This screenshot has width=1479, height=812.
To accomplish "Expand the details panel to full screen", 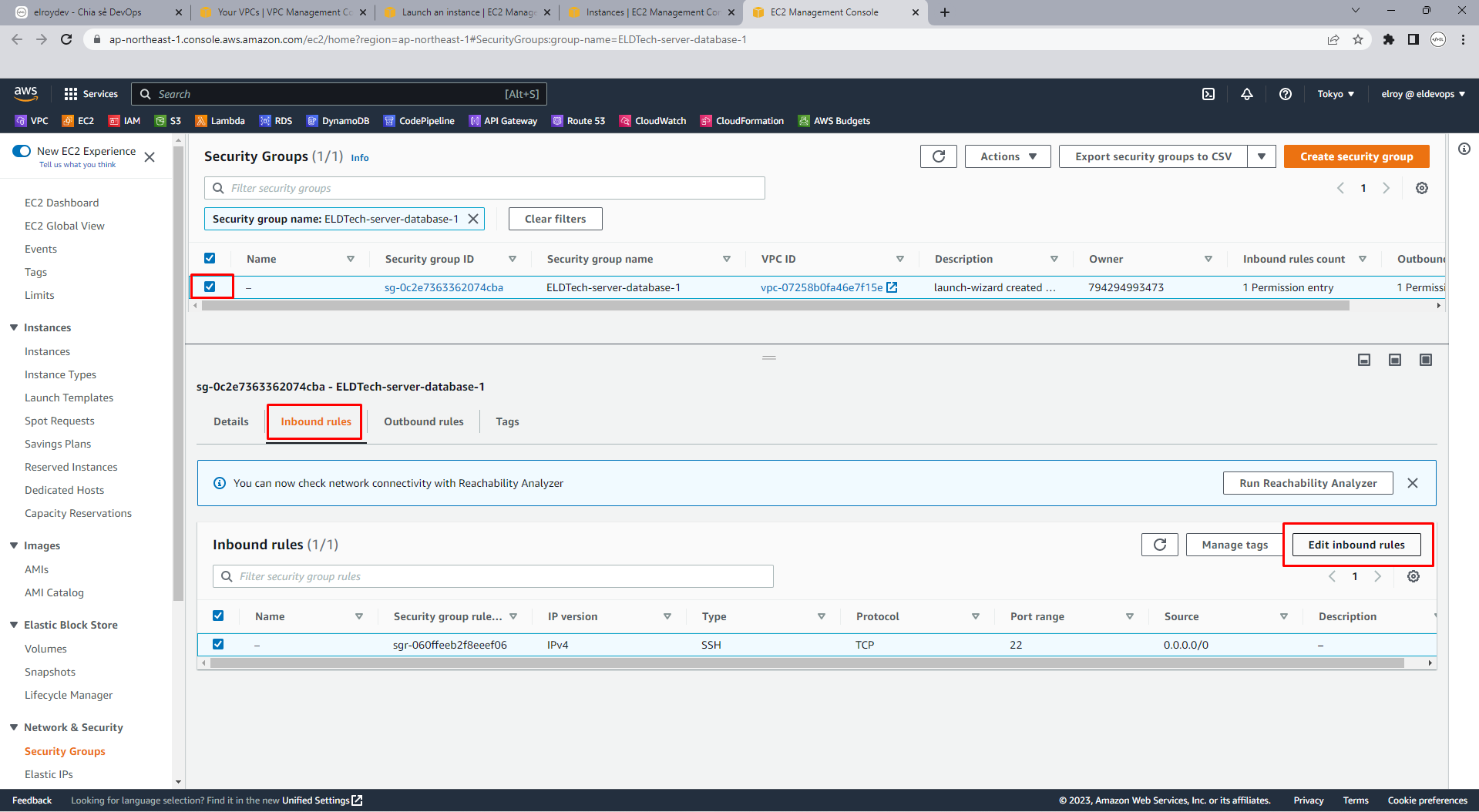I will (x=1426, y=360).
